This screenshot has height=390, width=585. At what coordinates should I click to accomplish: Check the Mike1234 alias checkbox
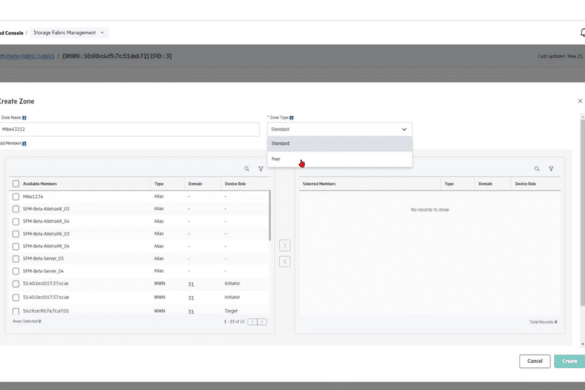pos(16,196)
